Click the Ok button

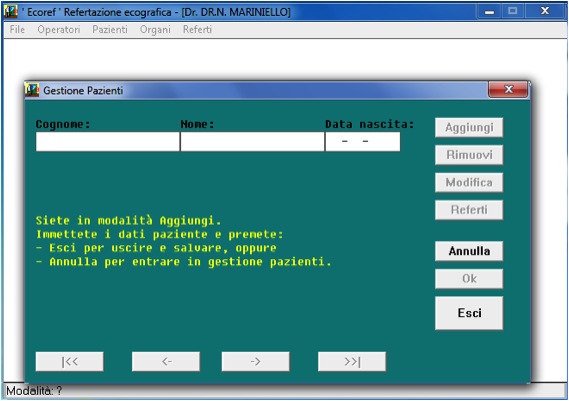point(469,279)
